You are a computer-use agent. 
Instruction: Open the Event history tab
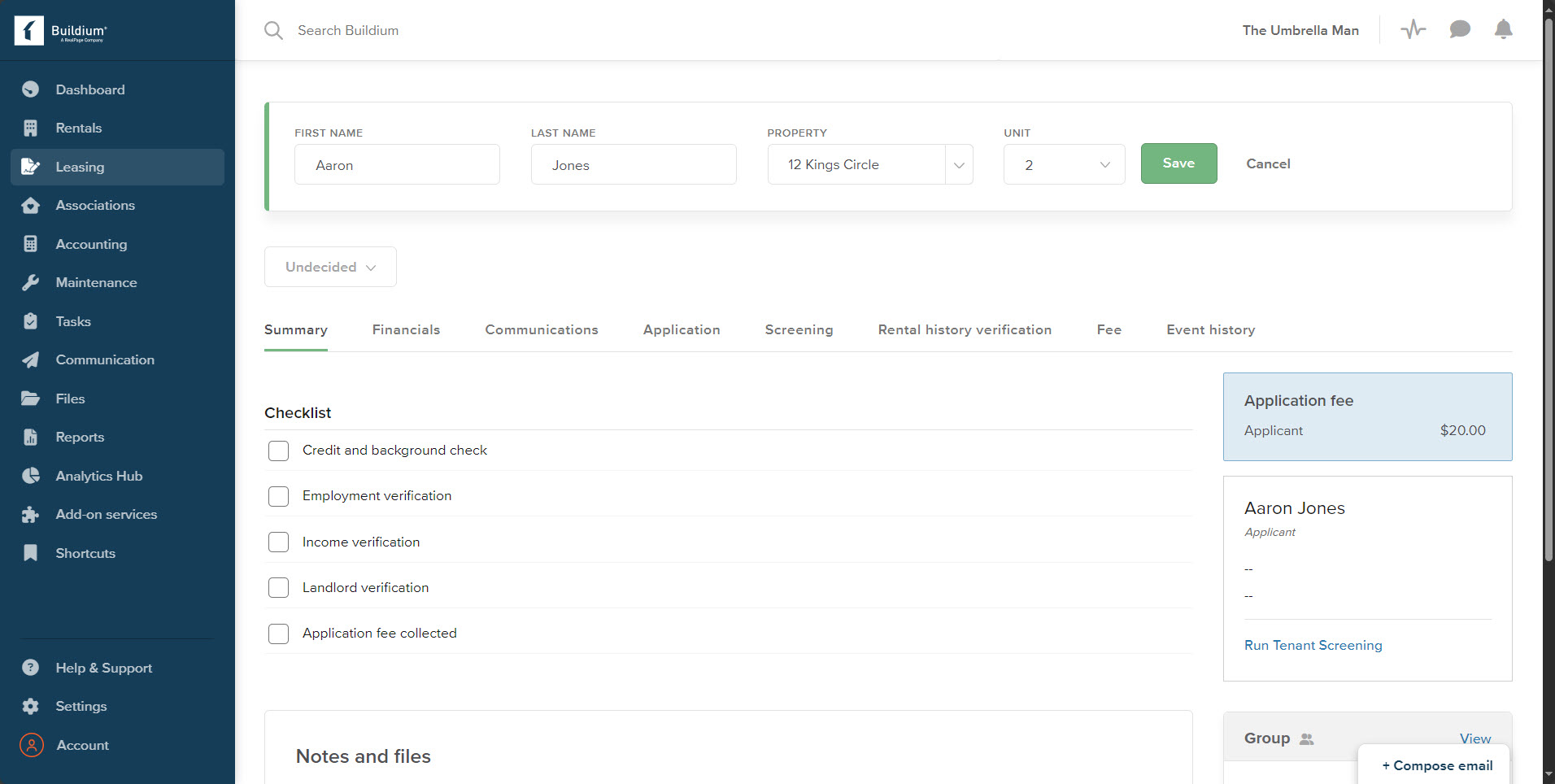(x=1210, y=329)
